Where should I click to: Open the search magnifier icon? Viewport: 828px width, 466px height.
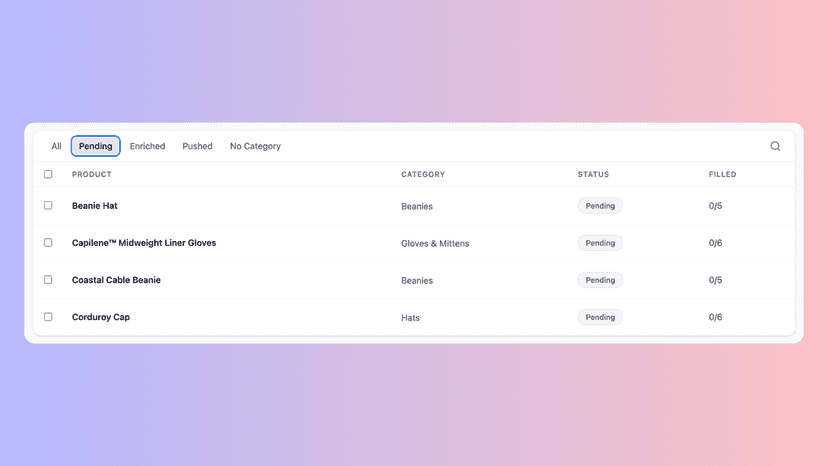click(775, 146)
